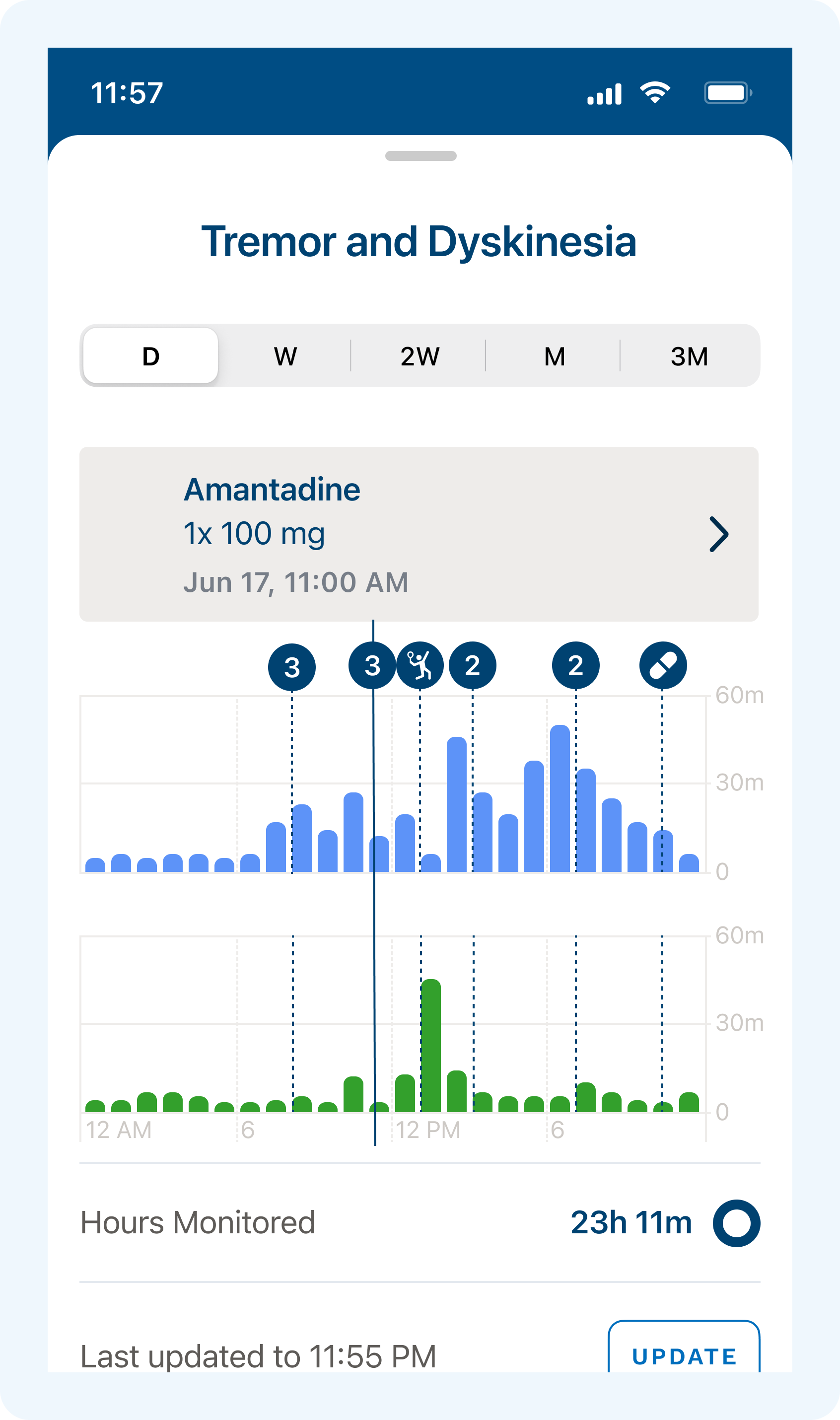Tap the medication pill icon marker
Viewport: 840px width, 1420px height.
pyautogui.click(x=663, y=665)
